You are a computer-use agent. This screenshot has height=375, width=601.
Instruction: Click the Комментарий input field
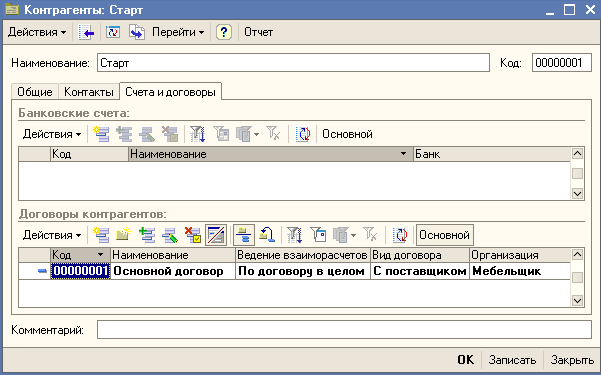pos(344,330)
